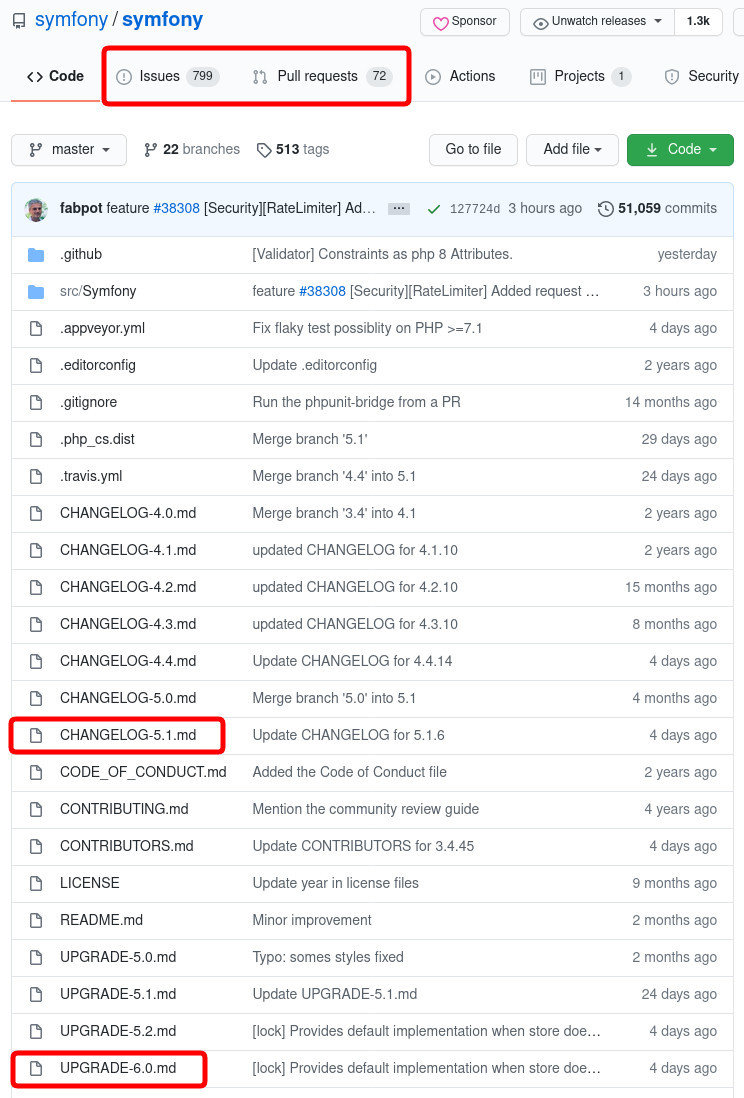Click the file icon next to CODE_OF_CONDUCT.md
Image resolution: width=744 pixels, height=1098 pixels.
click(x=36, y=772)
